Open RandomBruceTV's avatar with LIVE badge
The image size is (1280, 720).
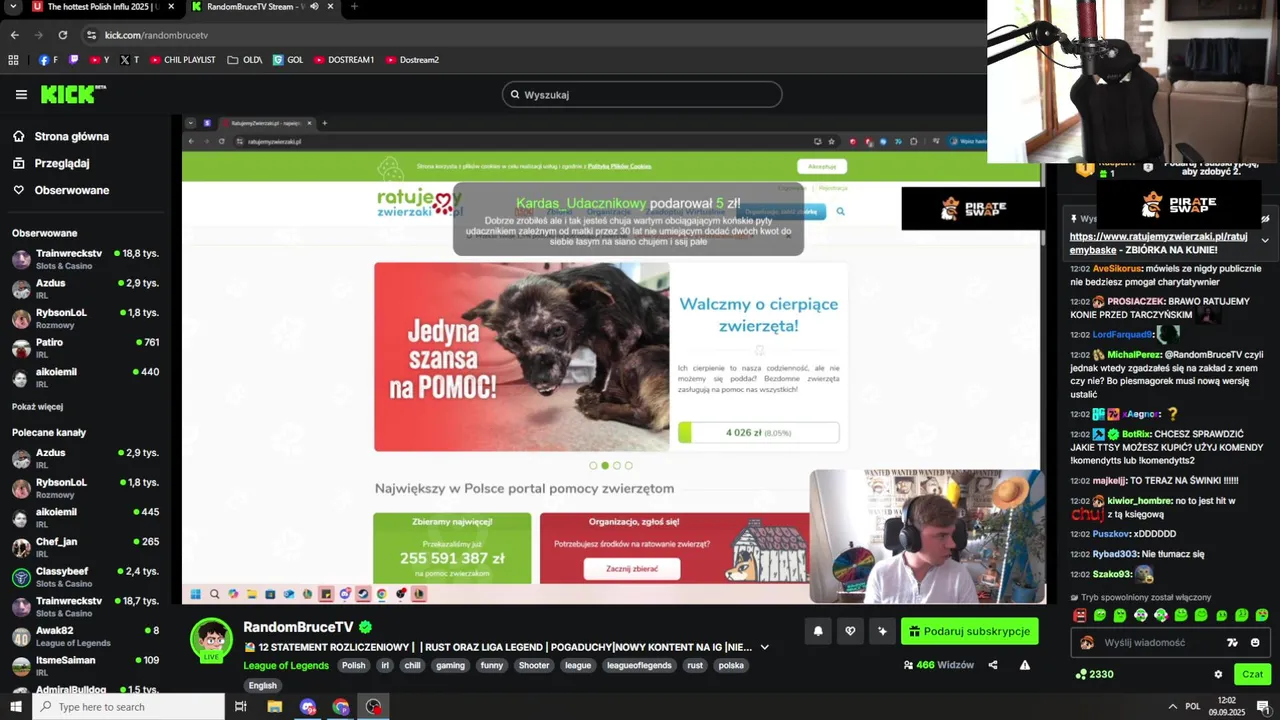[212, 640]
